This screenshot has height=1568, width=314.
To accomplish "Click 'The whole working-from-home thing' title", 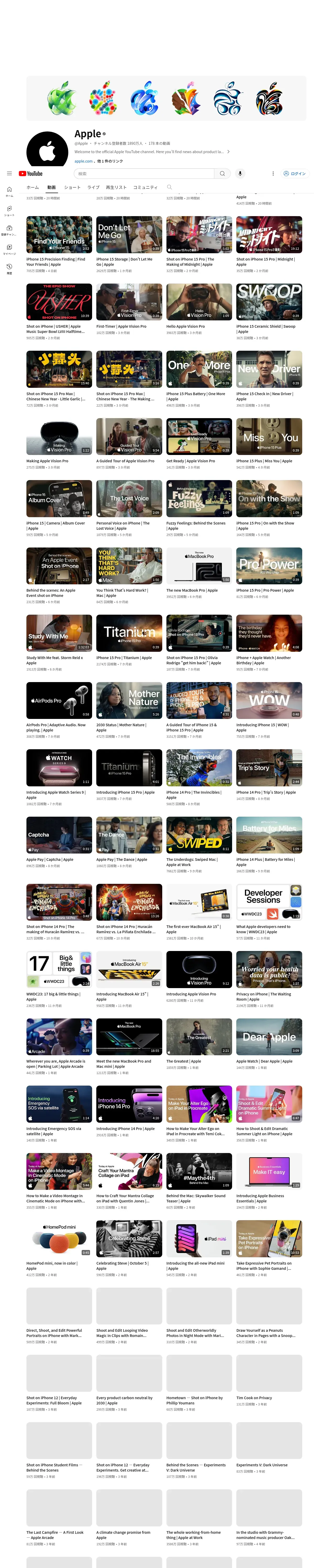I will tap(194, 1535).
